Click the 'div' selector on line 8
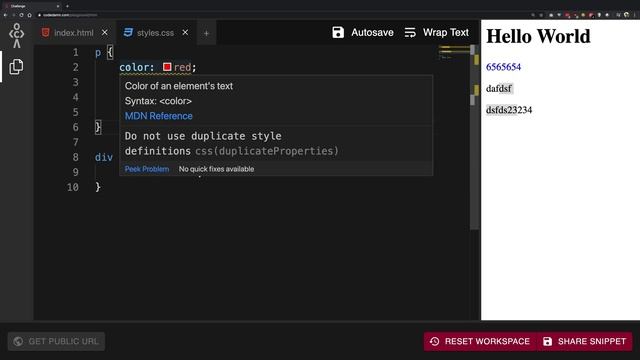 pos(104,157)
